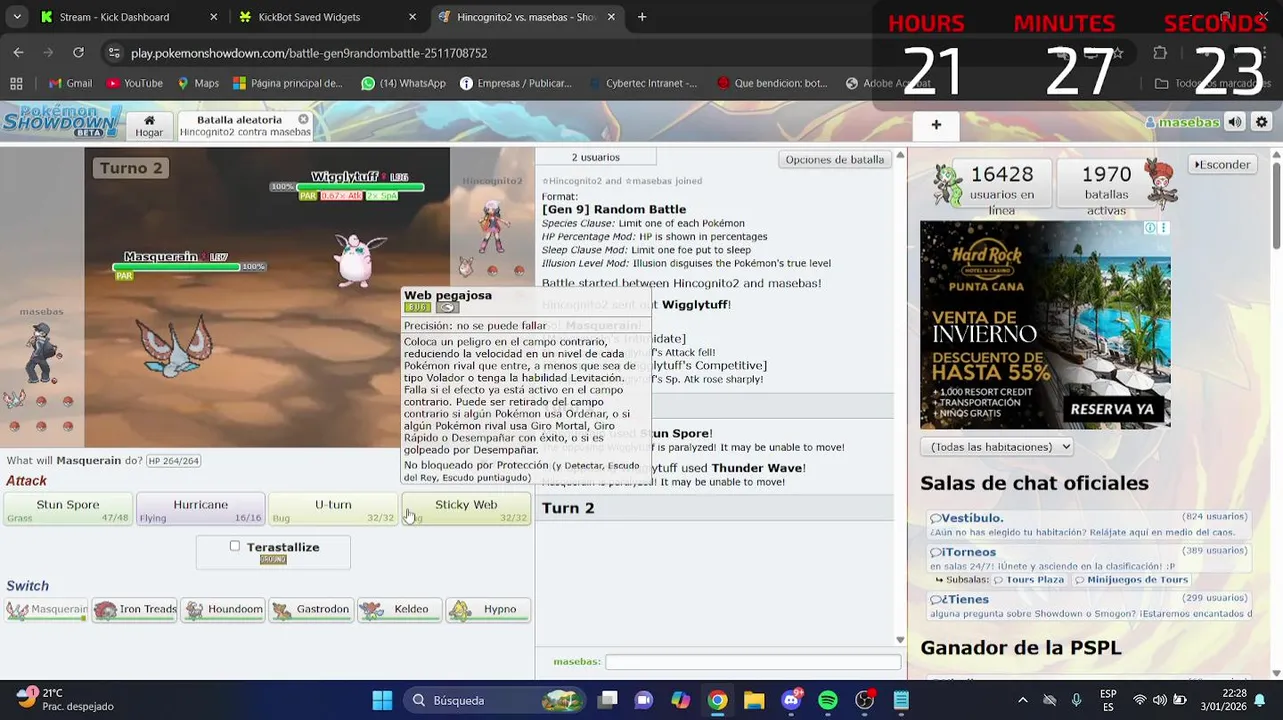Open the Chrome tab search dropdown
1283x720 pixels.
tap(17, 17)
